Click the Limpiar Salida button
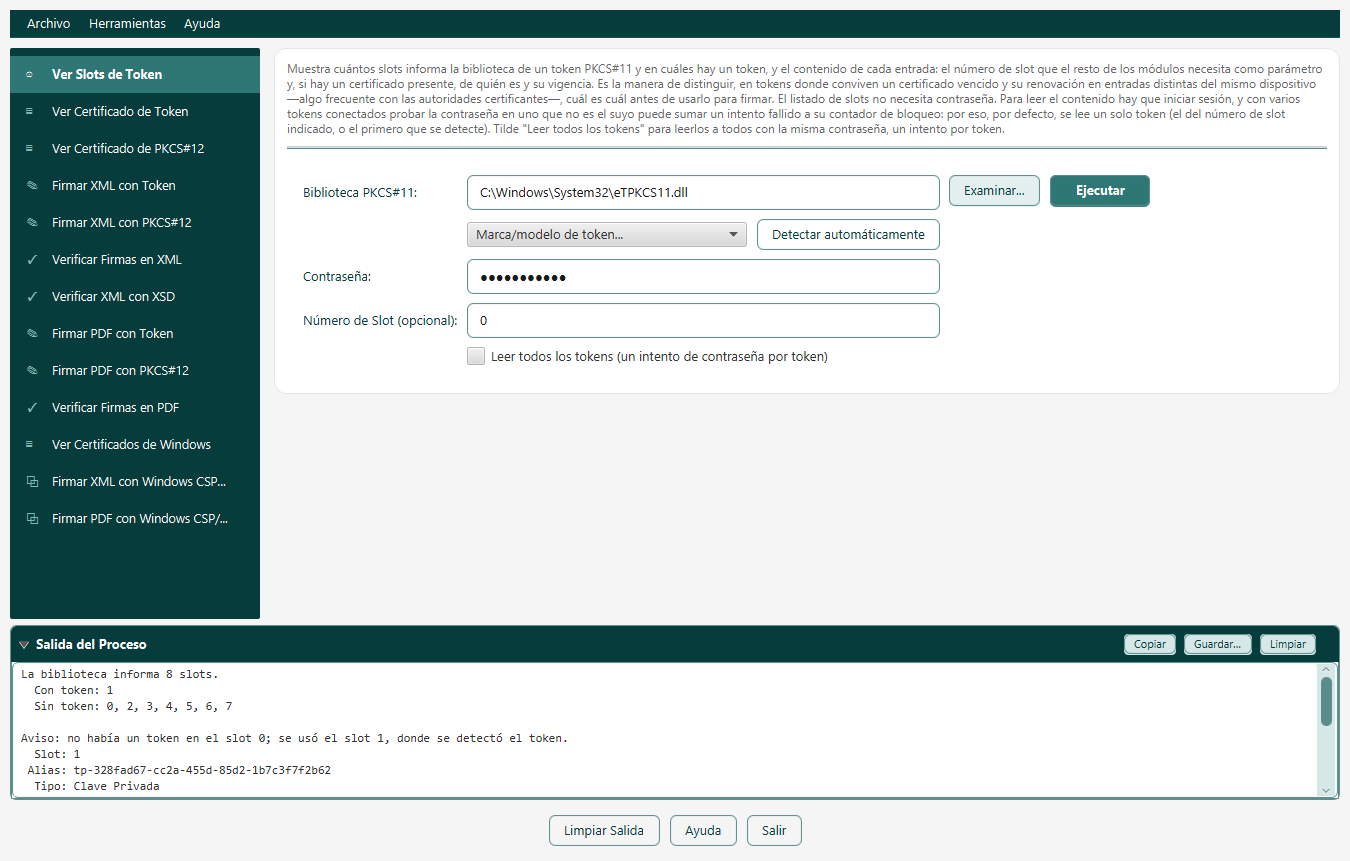Viewport: 1350px width, 861px height. pos(604,831)
